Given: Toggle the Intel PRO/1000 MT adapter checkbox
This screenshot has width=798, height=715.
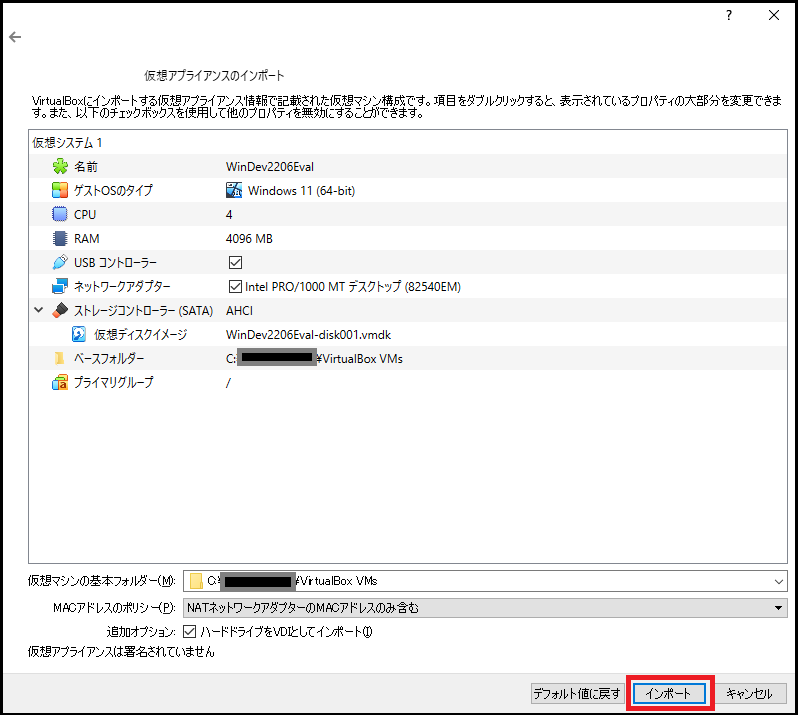Looking at the screenshot, I should (235, 287).
